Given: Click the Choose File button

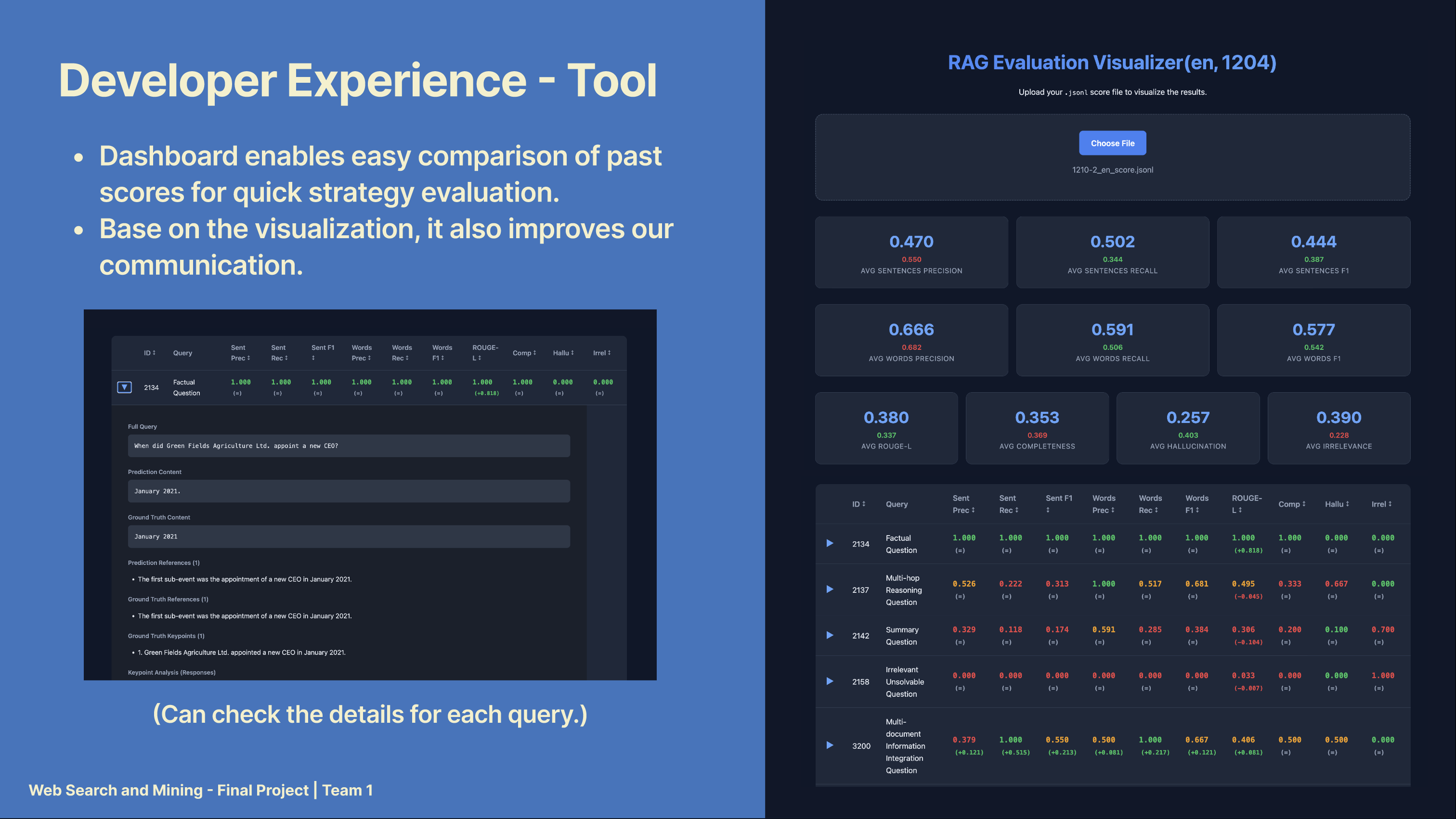Looking at the screenshot, I should point(1112,143).
